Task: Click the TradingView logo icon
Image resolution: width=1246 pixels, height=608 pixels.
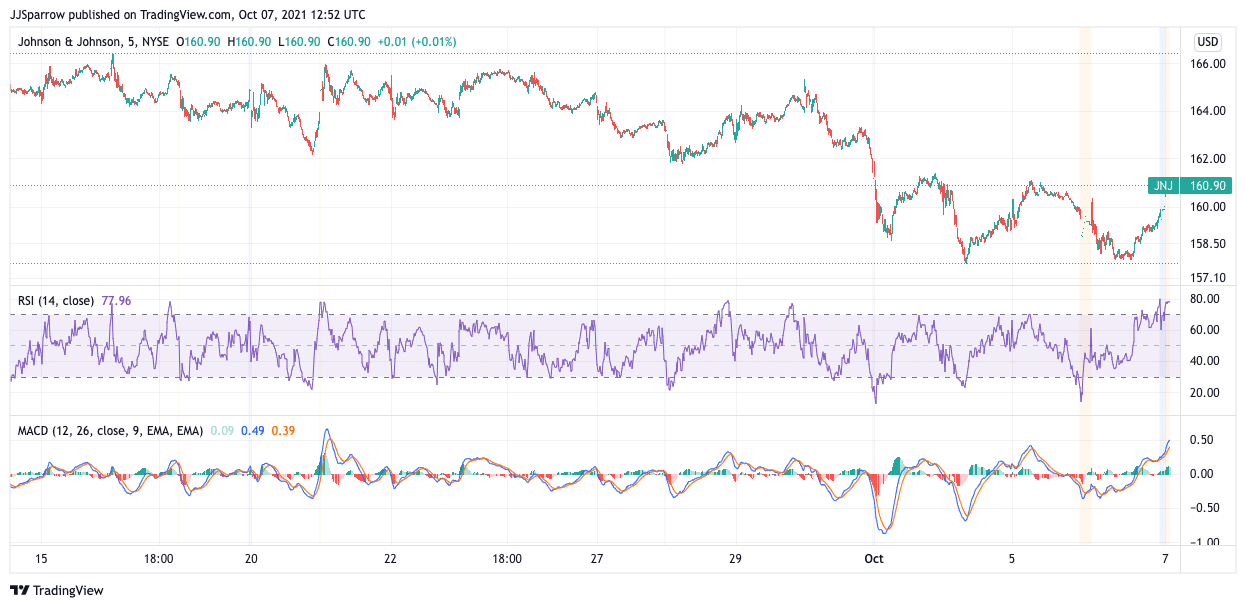Action: pos(20,591)
